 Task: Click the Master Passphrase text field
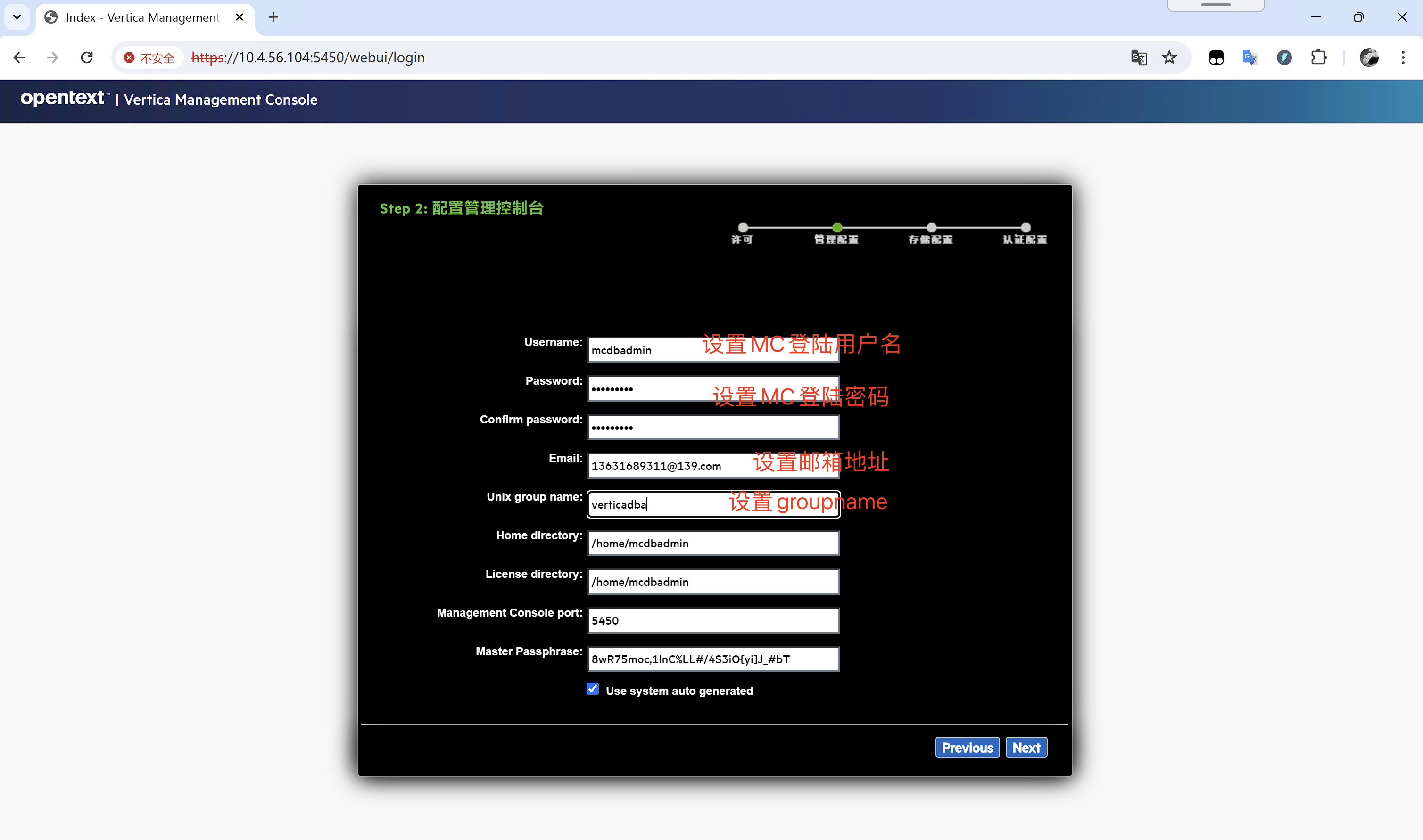[x=713, y=659]
